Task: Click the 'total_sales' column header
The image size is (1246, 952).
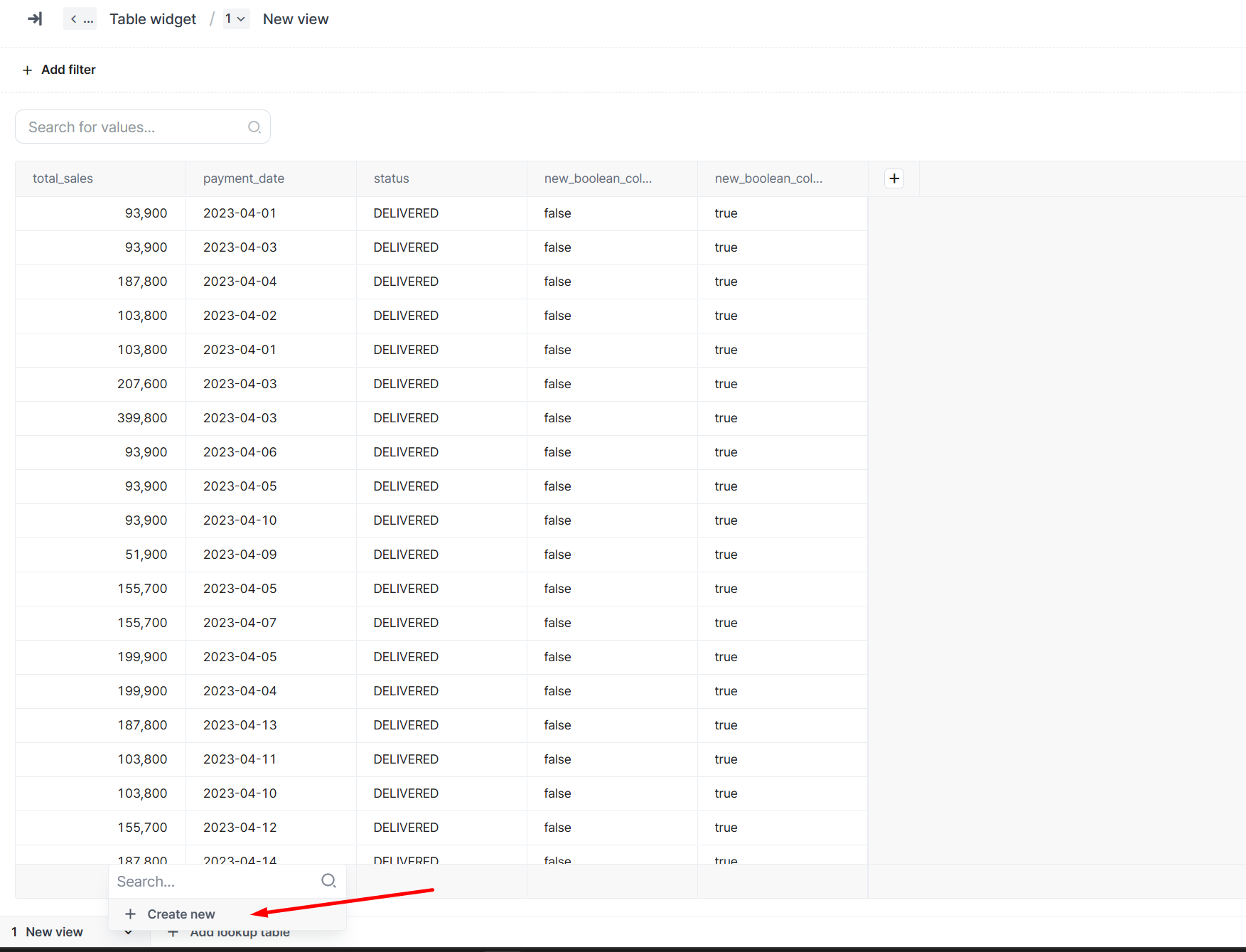Action: pyautogui.click(x=63, y=178)
